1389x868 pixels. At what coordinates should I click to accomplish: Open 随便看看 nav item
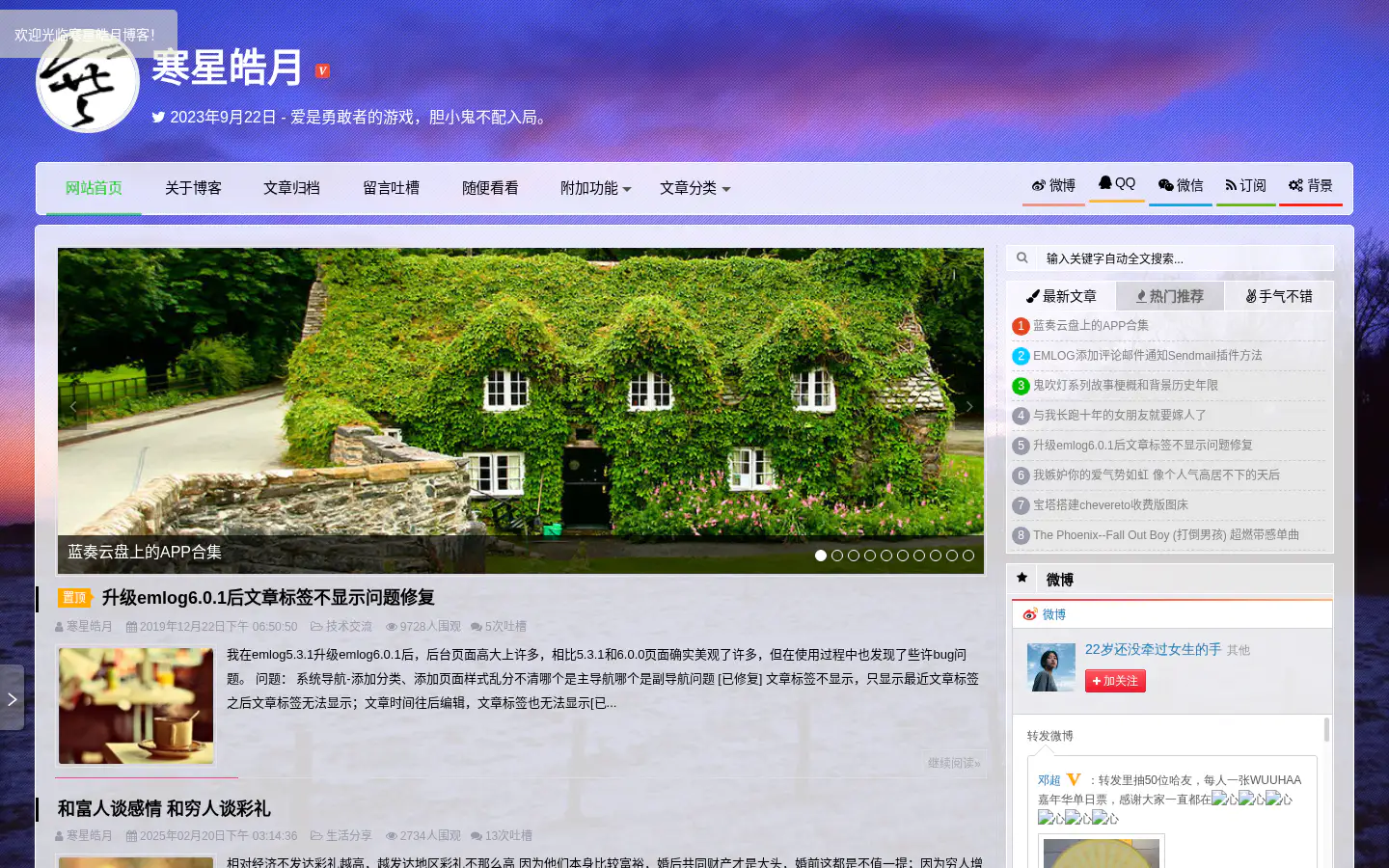(490, 188)
